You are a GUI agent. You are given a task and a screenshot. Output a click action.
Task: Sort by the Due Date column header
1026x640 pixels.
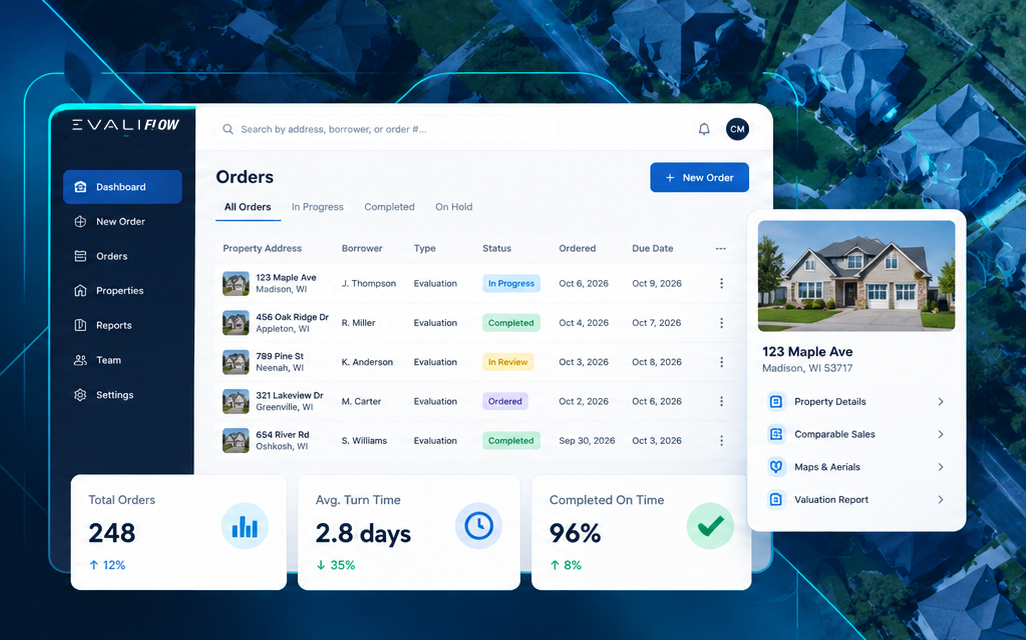652,249
